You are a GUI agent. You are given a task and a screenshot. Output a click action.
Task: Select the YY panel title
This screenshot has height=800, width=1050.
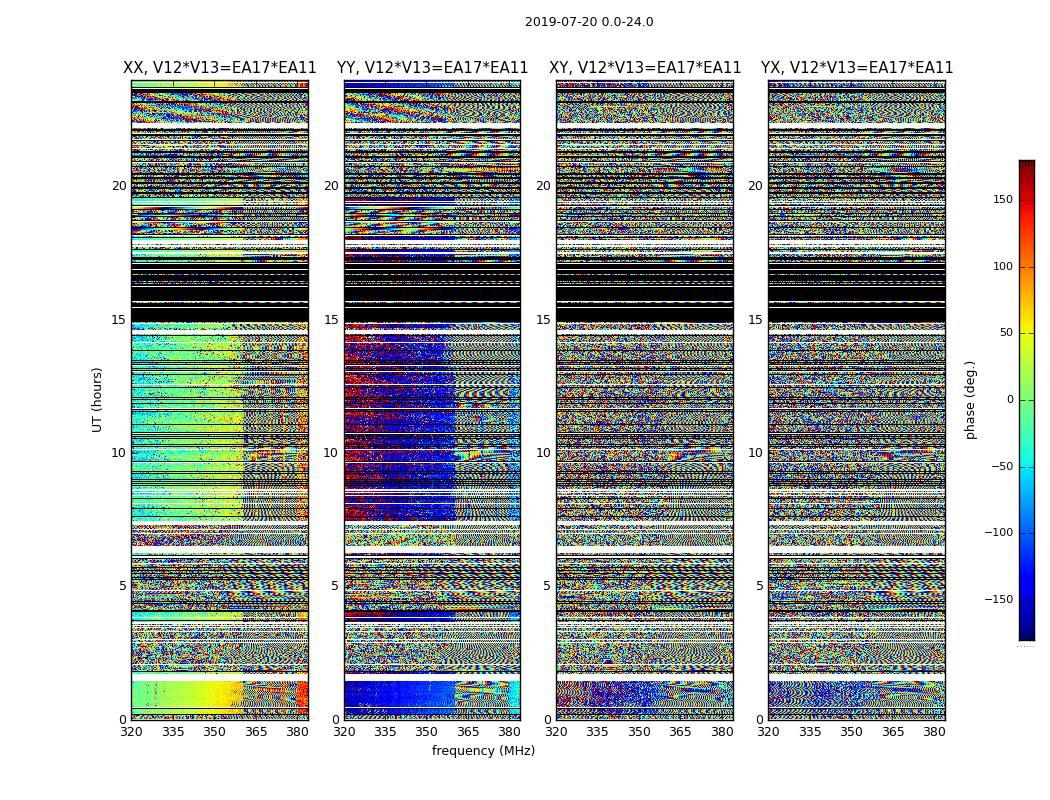coord(432,68)
